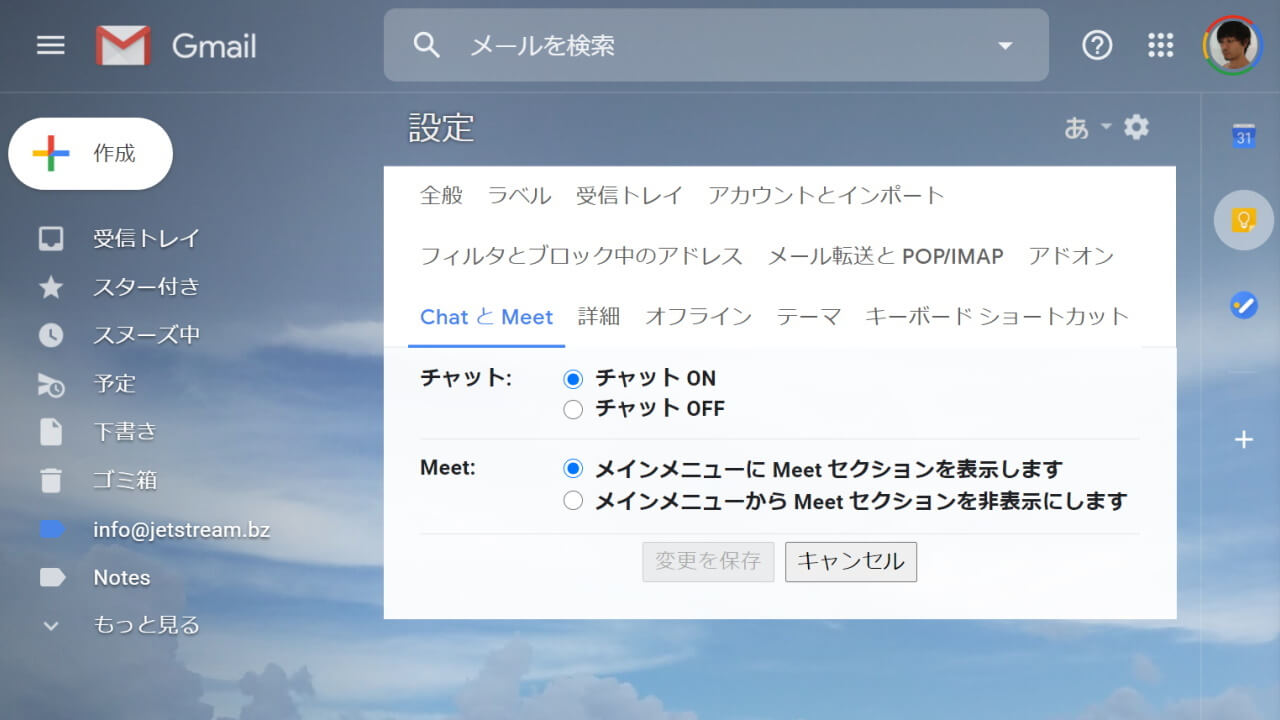
Task: Open the Google apps grid
Action: coord(1160,46)
